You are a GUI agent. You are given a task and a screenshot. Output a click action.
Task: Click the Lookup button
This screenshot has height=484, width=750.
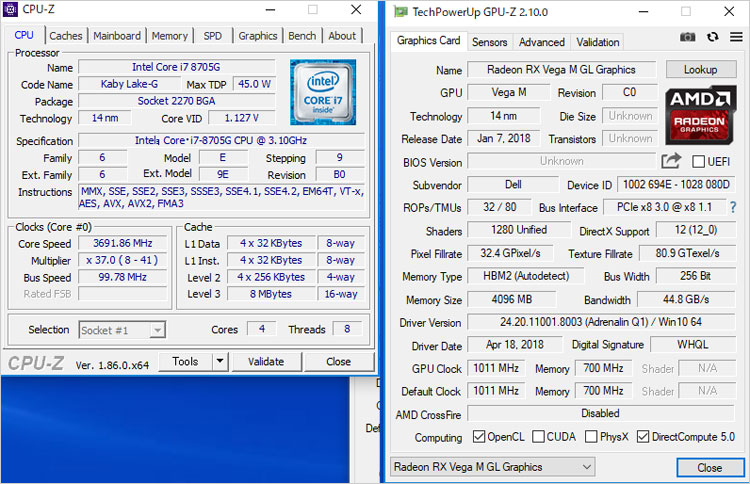point(701,70)
